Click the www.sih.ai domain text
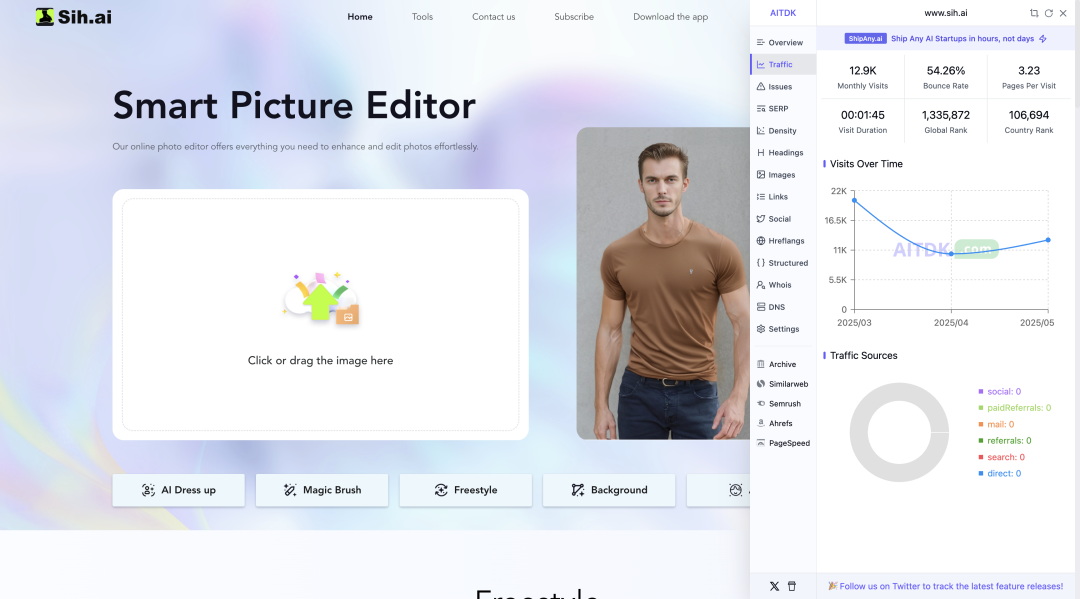The height and width of the screenshot is (599, 1080). (x=946, y=13)
